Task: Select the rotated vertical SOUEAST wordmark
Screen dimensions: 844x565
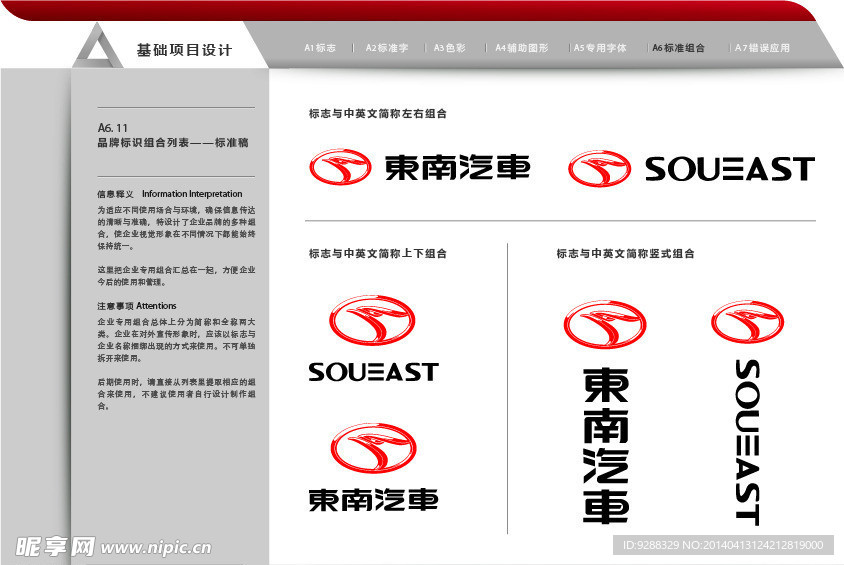Action: (x=748, y=442)
